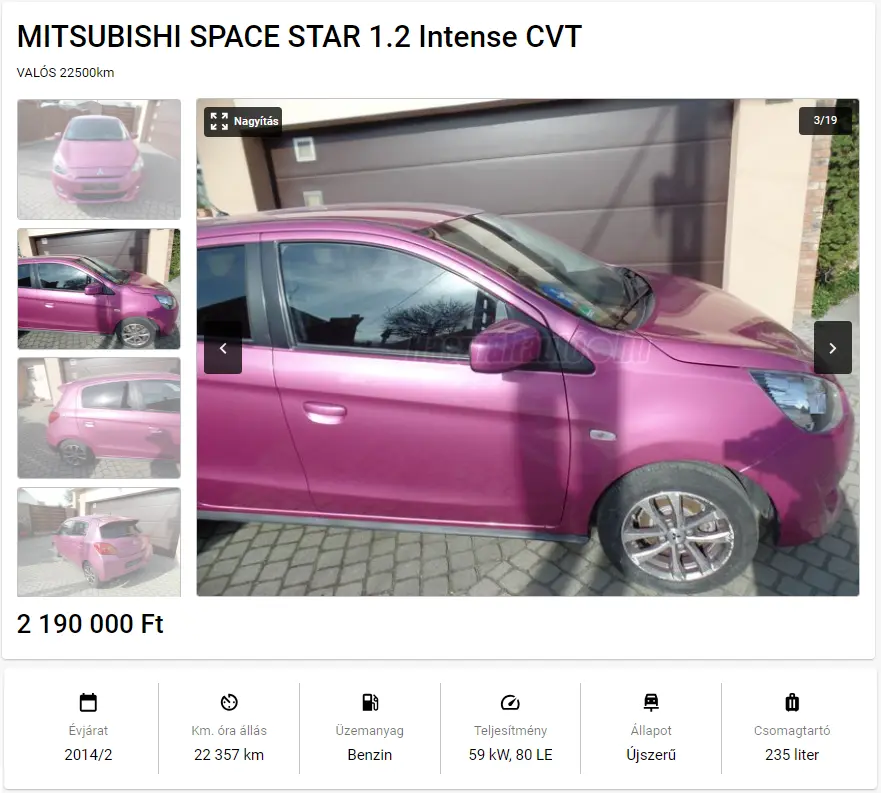Click the speedometer icon above Teljesítmény

[510, 703]
